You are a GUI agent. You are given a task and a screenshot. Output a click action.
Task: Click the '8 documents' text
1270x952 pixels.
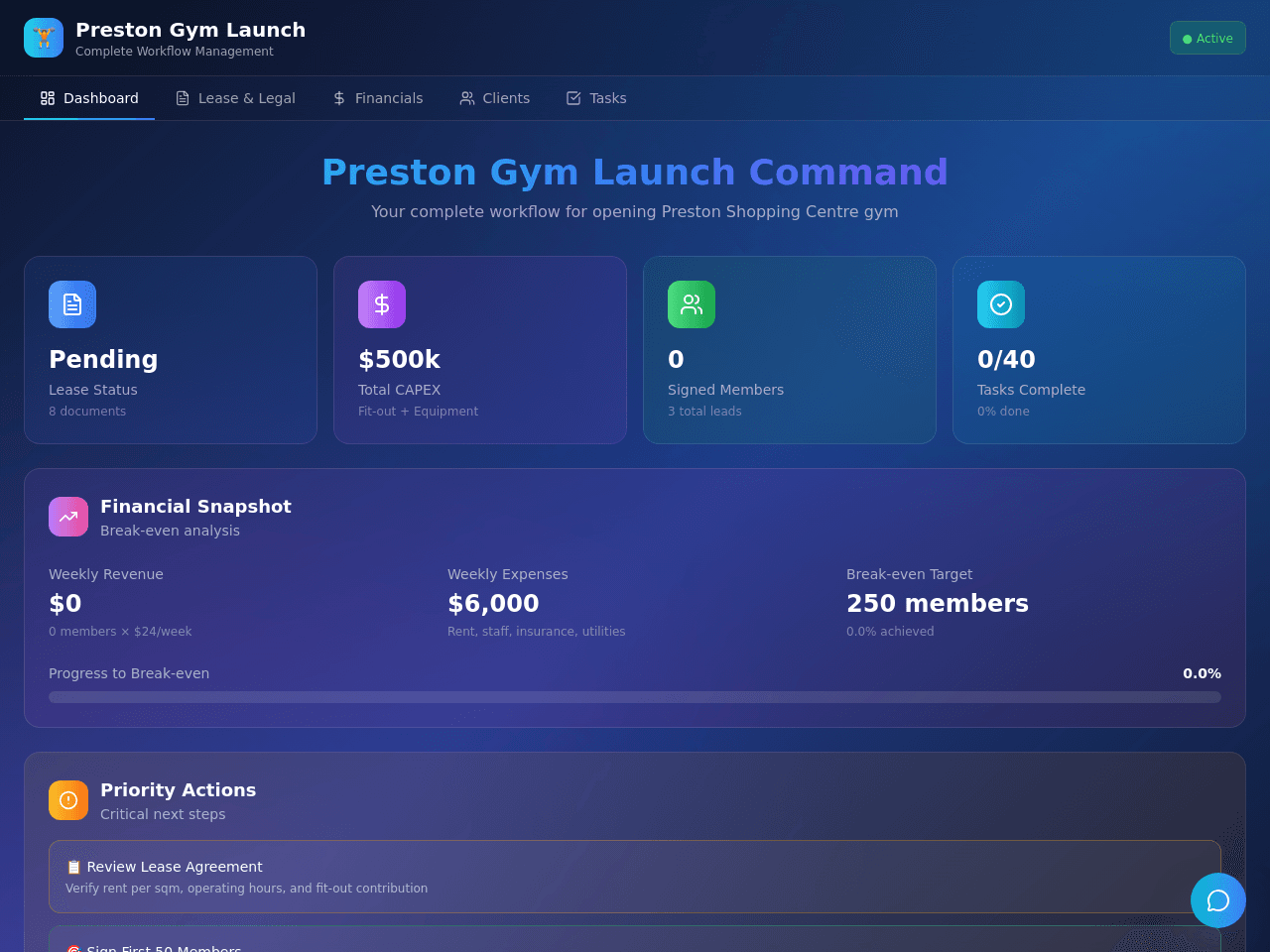click(87, 412)
